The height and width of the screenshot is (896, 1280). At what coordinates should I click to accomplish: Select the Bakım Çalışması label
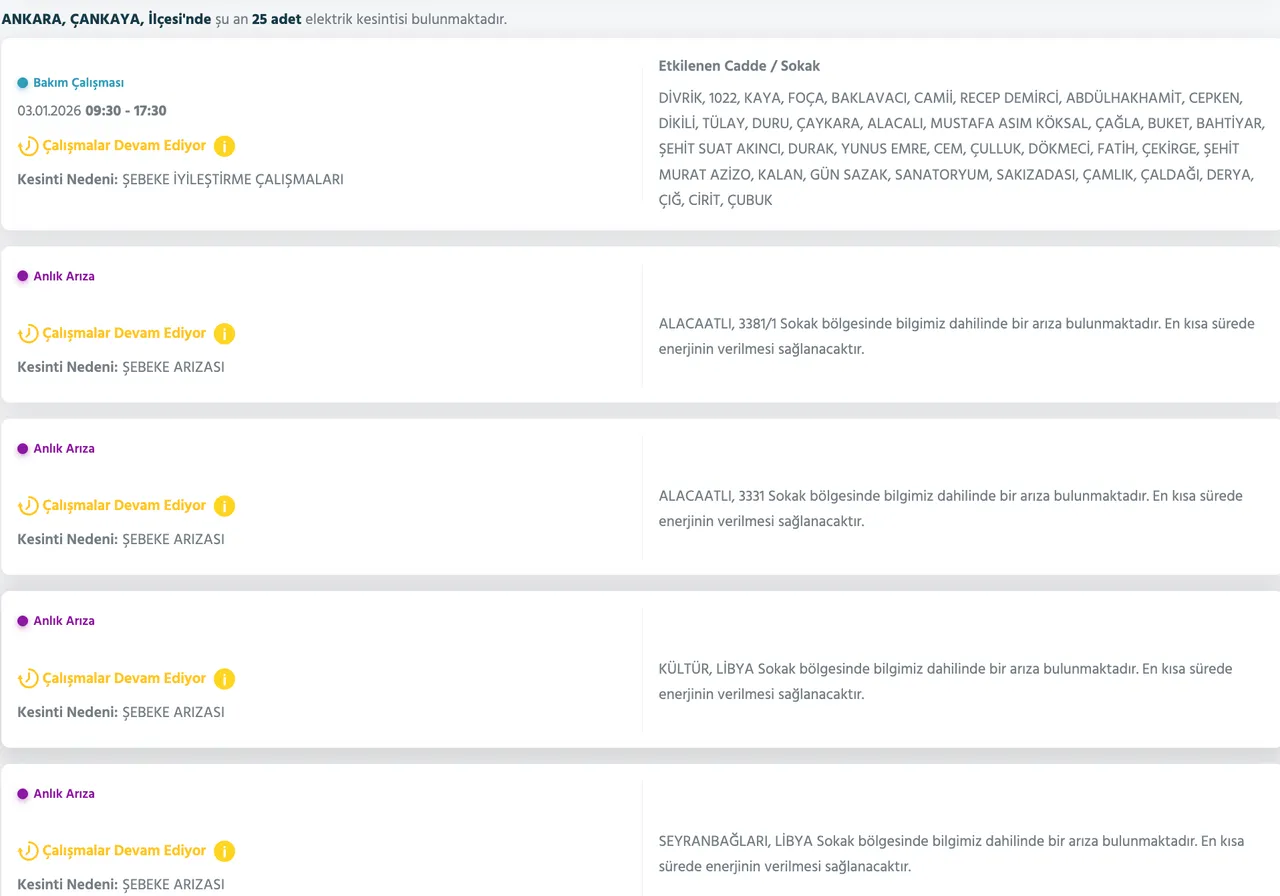78,83
